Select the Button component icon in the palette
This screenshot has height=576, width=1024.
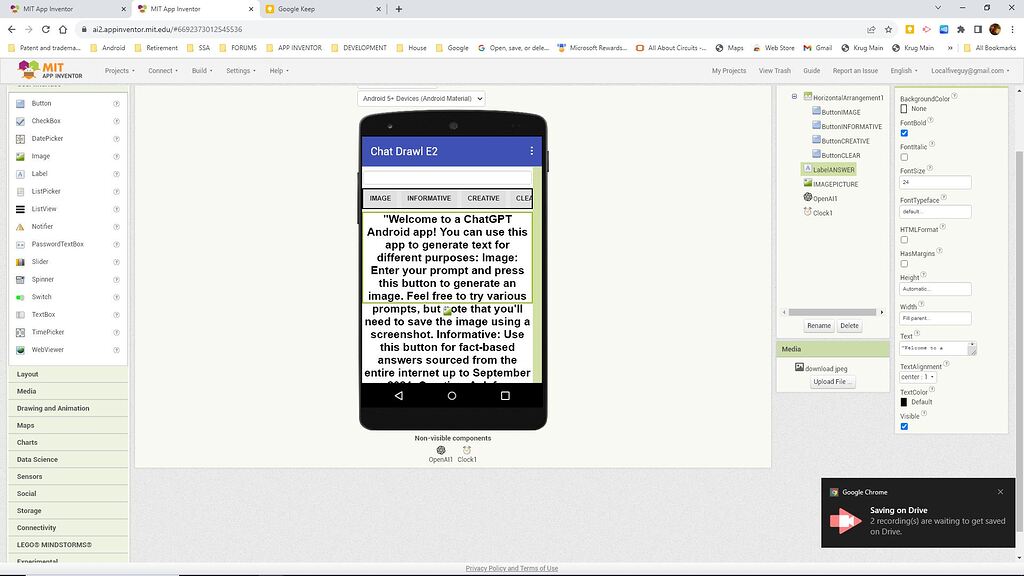click(x=20, y=103)
